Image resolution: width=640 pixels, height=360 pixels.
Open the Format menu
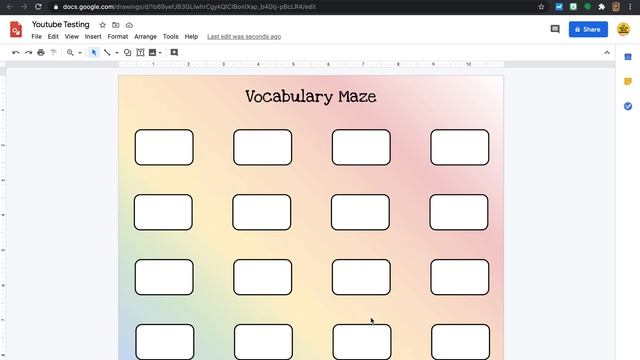point(118,37)
